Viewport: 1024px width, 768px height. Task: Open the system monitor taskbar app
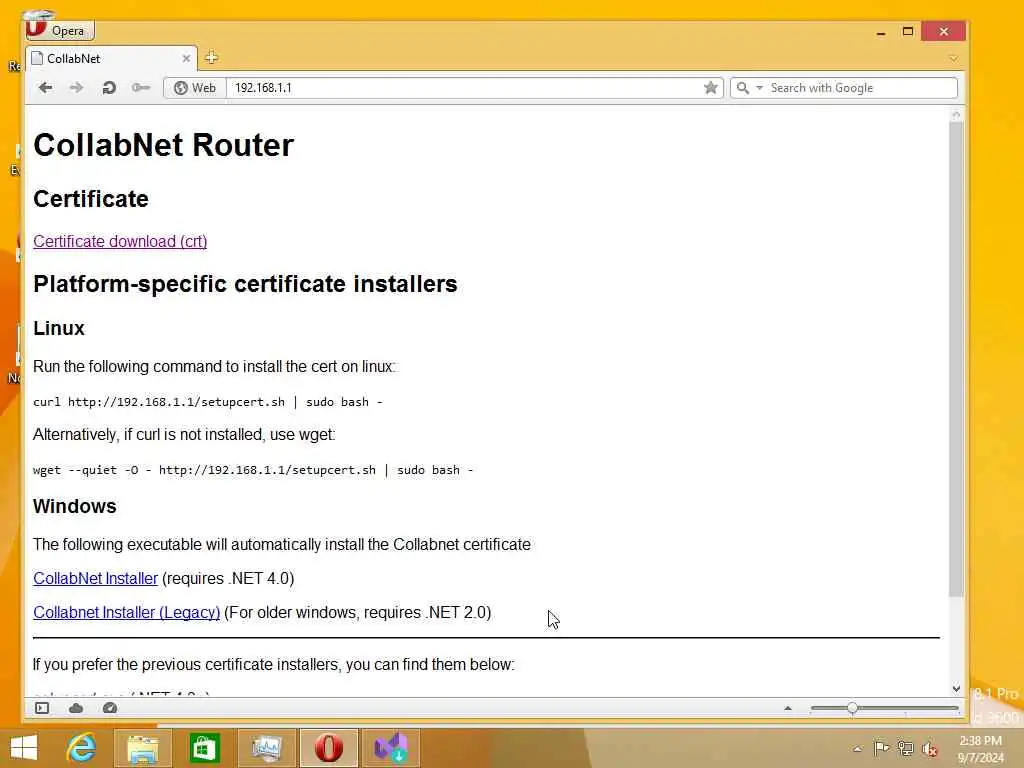coord(266,748)
